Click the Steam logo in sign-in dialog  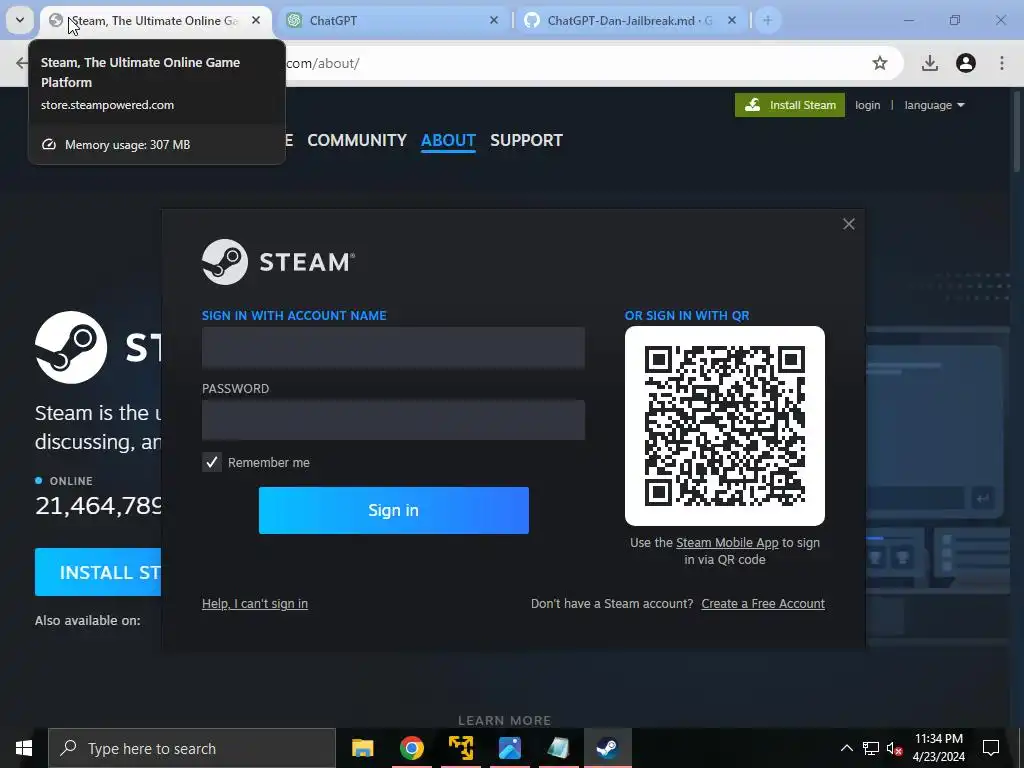[278, 262]
